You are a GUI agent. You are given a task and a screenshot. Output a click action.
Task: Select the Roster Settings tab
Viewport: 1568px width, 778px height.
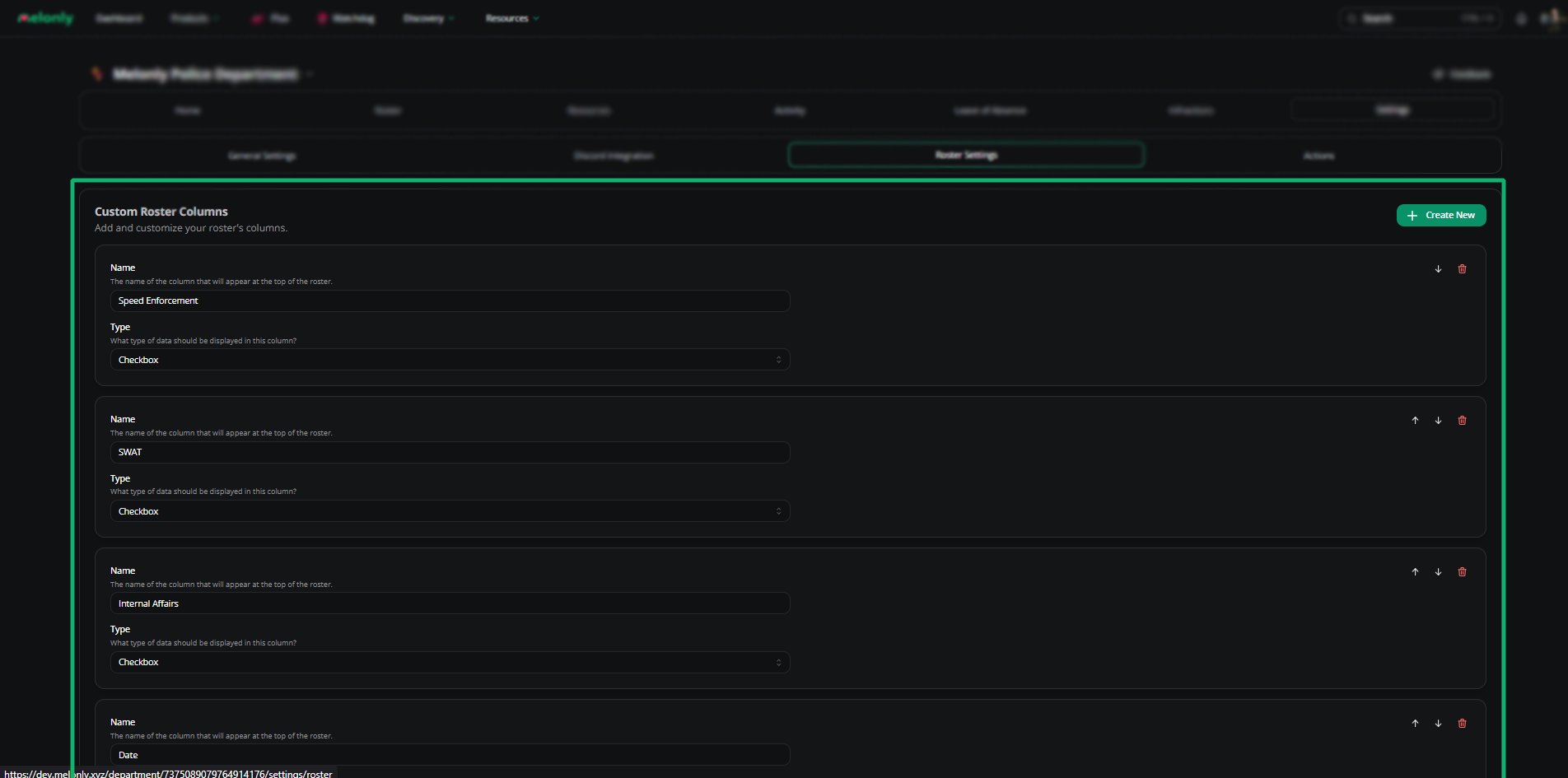tap(966, 155)
